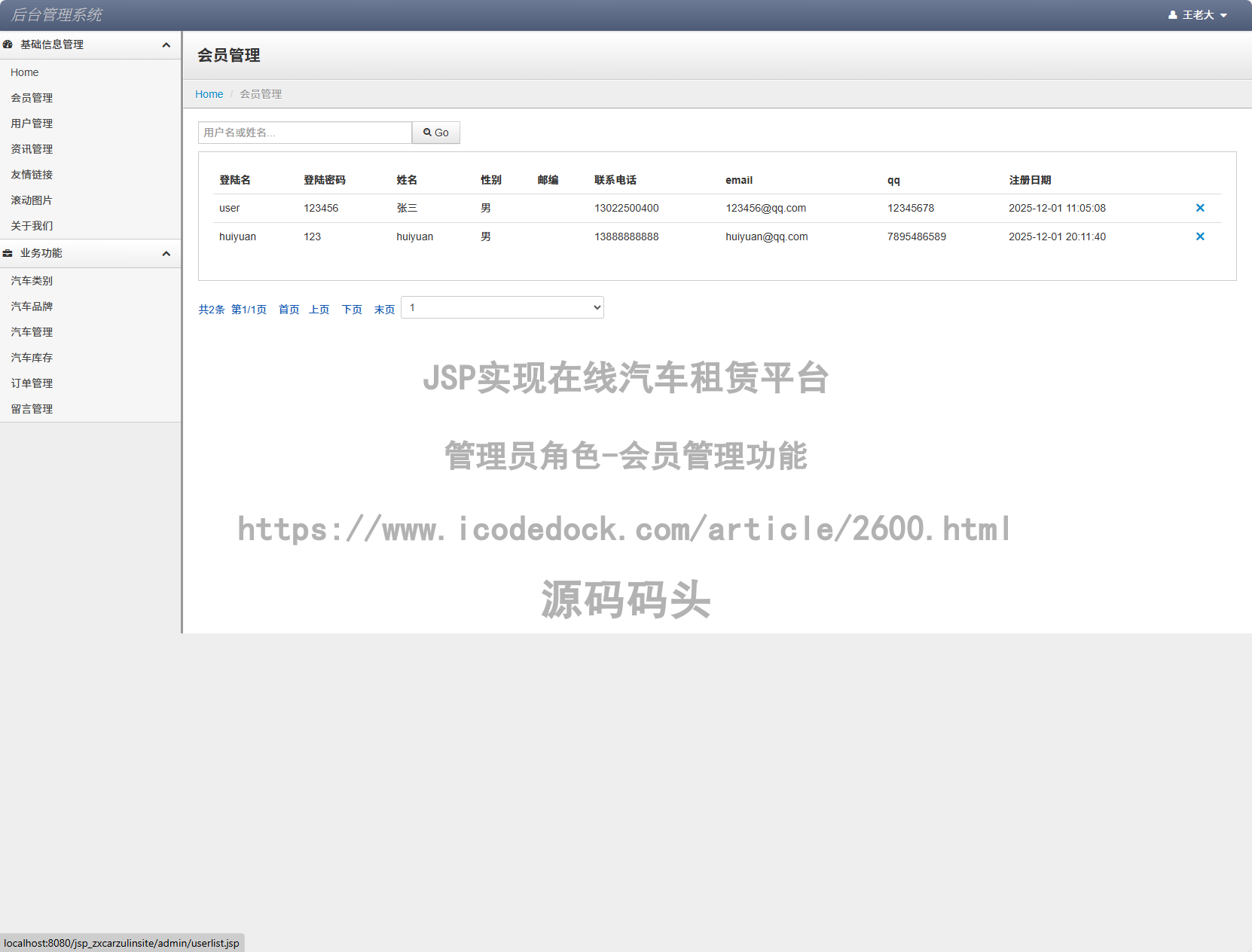Viewport: 1252px width, 952px height.
Task: Collapse the 基础信息管理 section
Action: point(166,44)
